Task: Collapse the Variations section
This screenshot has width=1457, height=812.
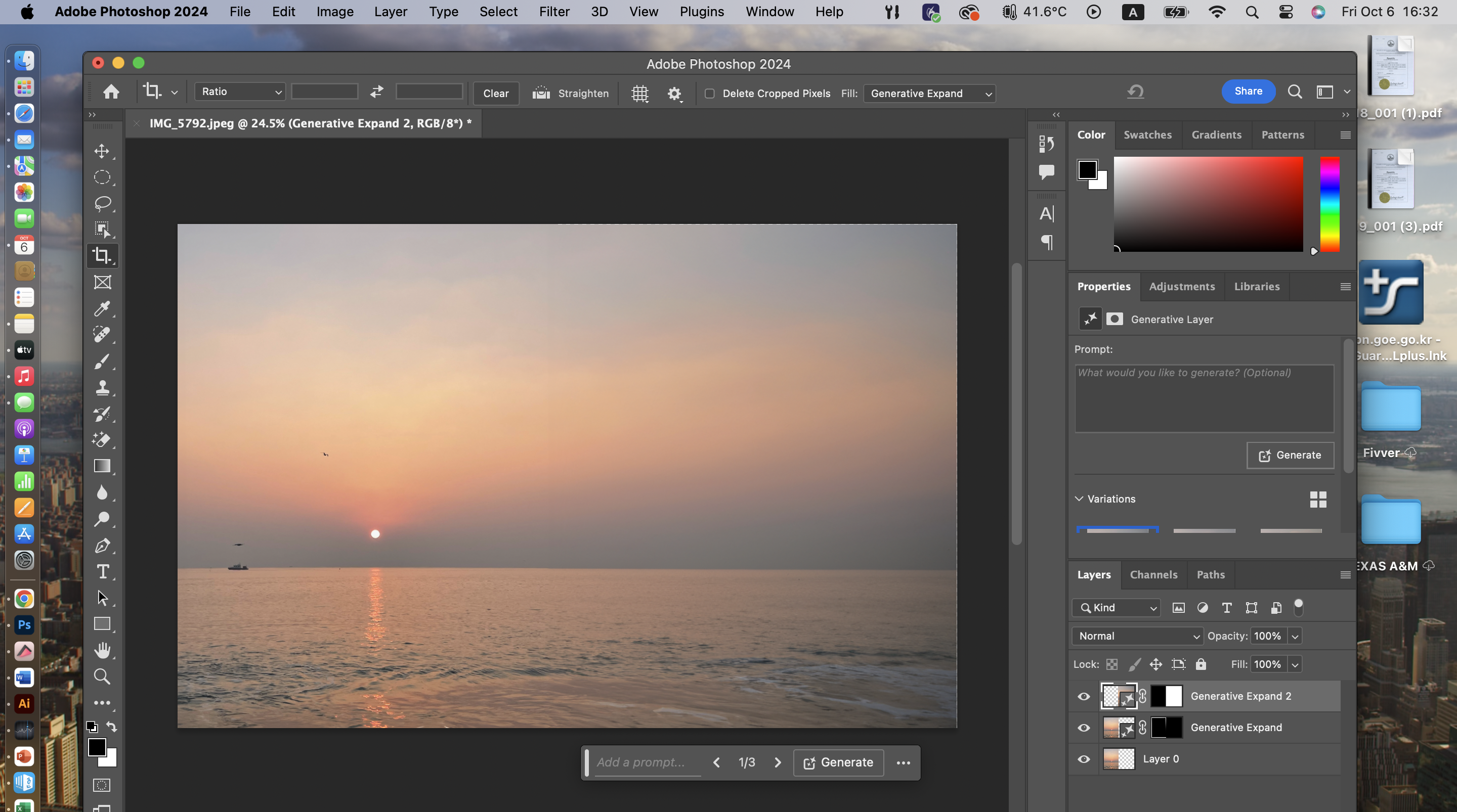Action: (1079, 499)
